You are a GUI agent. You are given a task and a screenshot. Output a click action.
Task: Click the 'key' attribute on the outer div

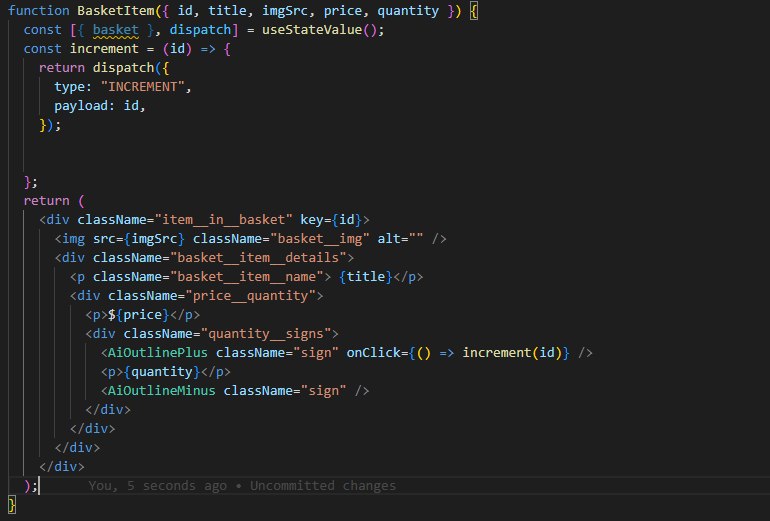point(312,219)
